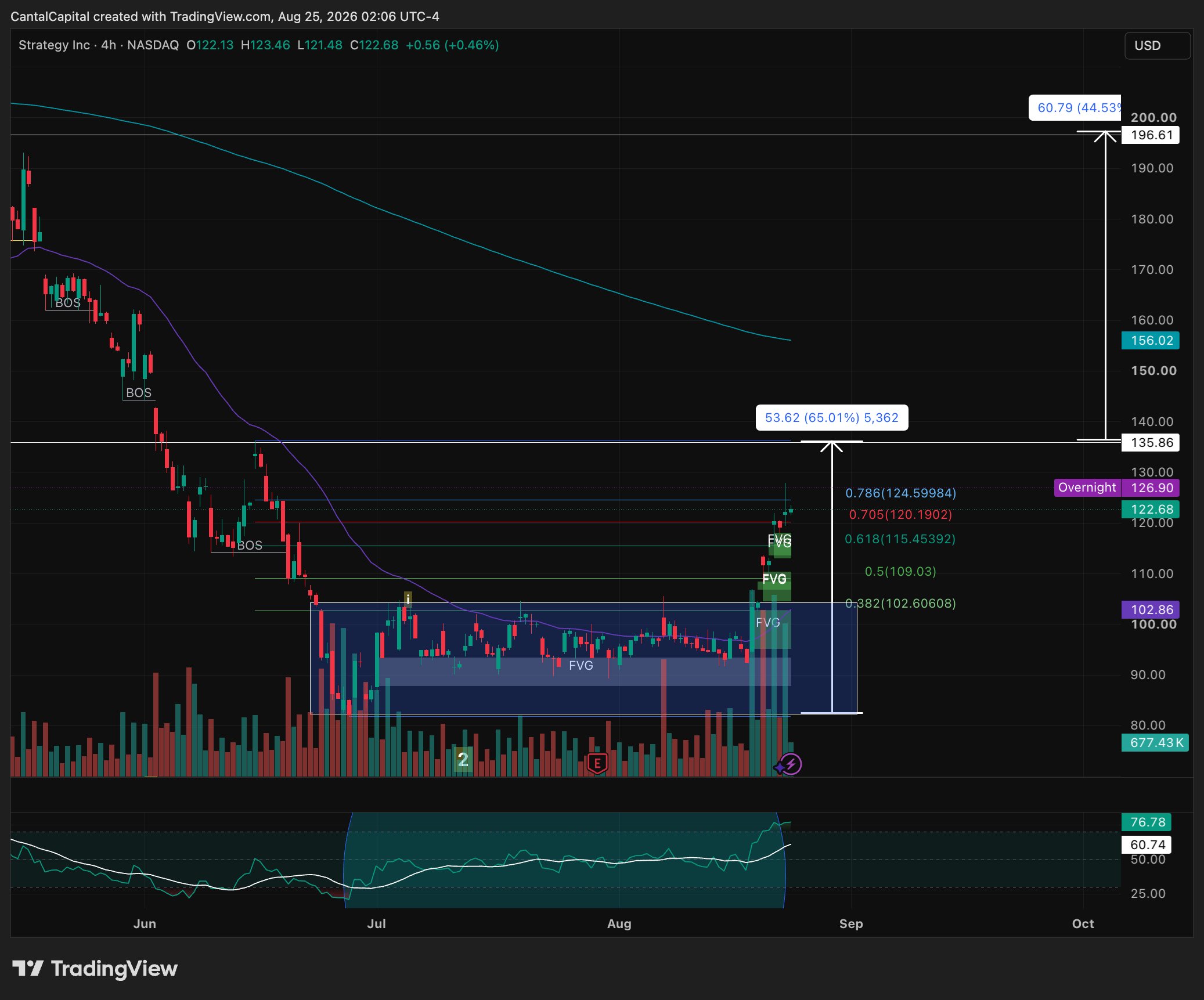Select the '60.79 (44.53%' measure label

1075,108
